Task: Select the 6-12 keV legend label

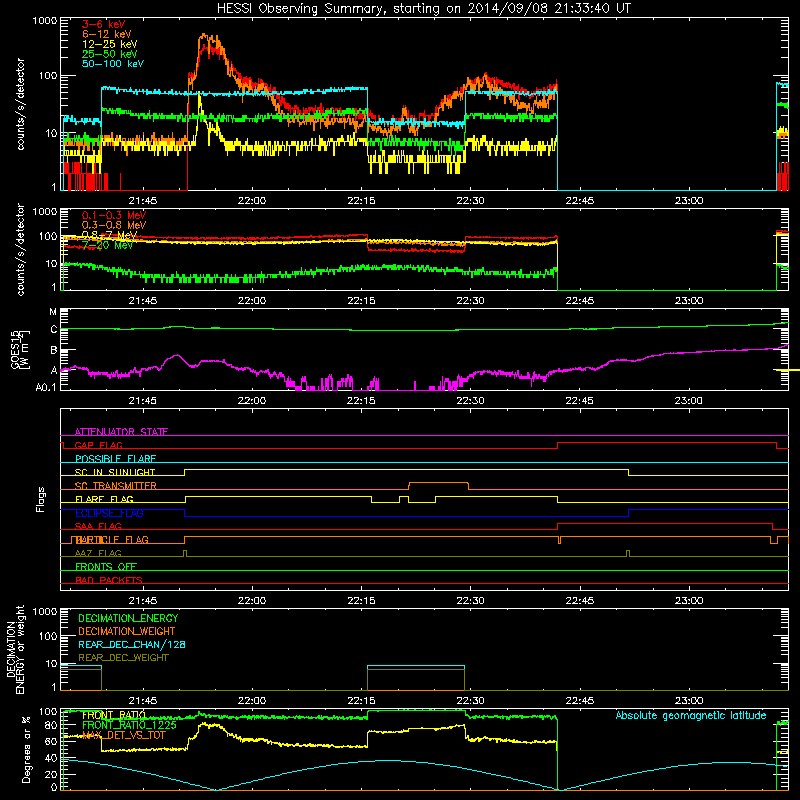Action: click(x=106, y=34)
